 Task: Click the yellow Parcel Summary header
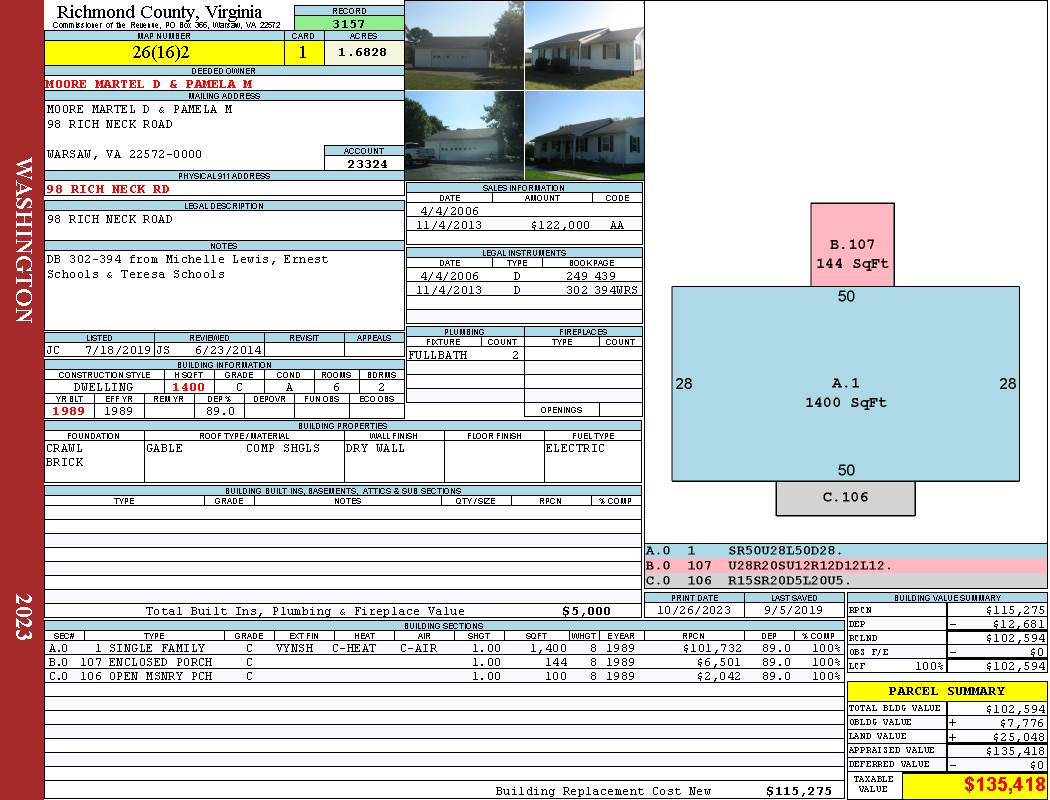click(x=946, y=691)
